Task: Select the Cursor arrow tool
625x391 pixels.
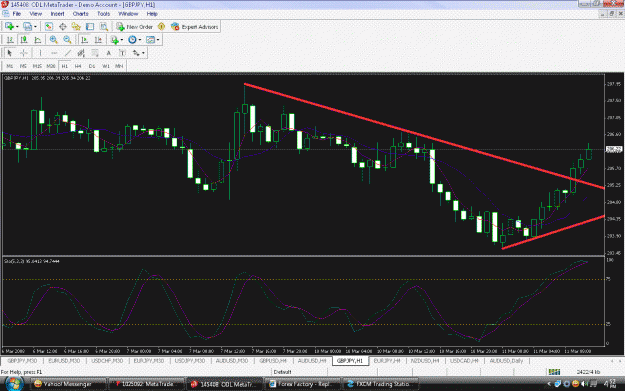Action: tap(10, 53)
